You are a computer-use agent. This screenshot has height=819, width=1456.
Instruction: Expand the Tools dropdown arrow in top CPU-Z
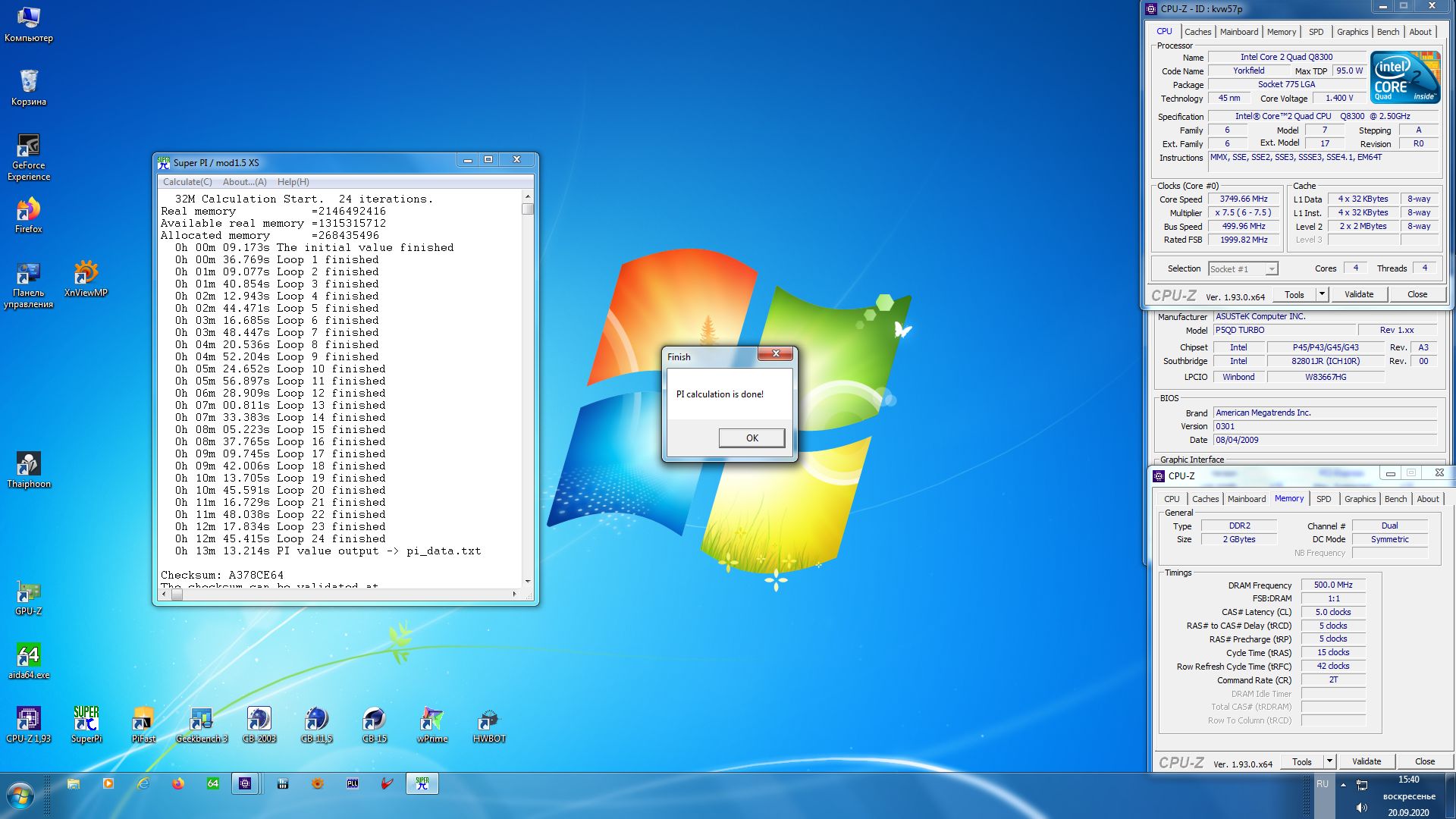(x=1322, y=294)
